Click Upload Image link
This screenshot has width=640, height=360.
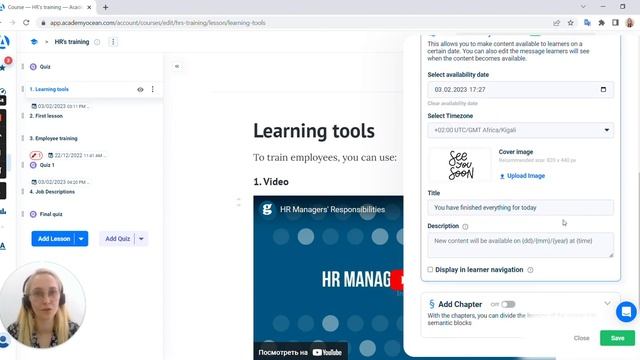(522, 176)
